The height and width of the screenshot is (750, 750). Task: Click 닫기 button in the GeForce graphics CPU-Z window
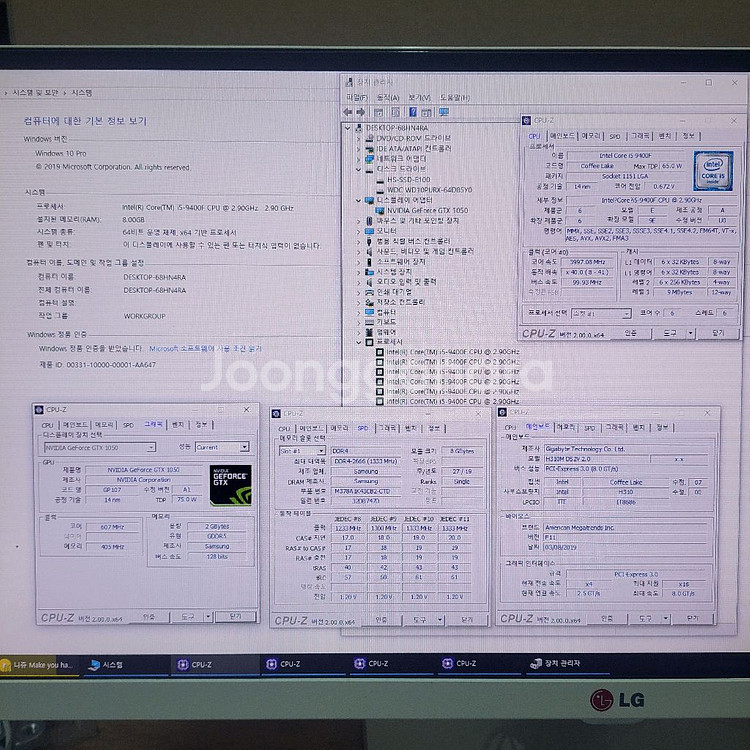pos(236,617)
